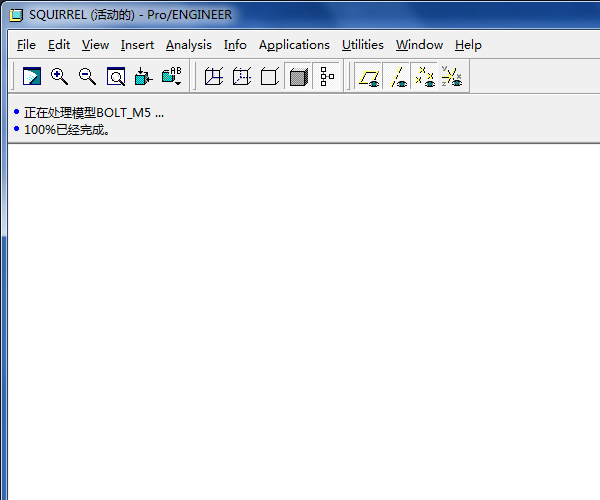
Task: Switch to Shaded display mode
Action: coord(298,76)
